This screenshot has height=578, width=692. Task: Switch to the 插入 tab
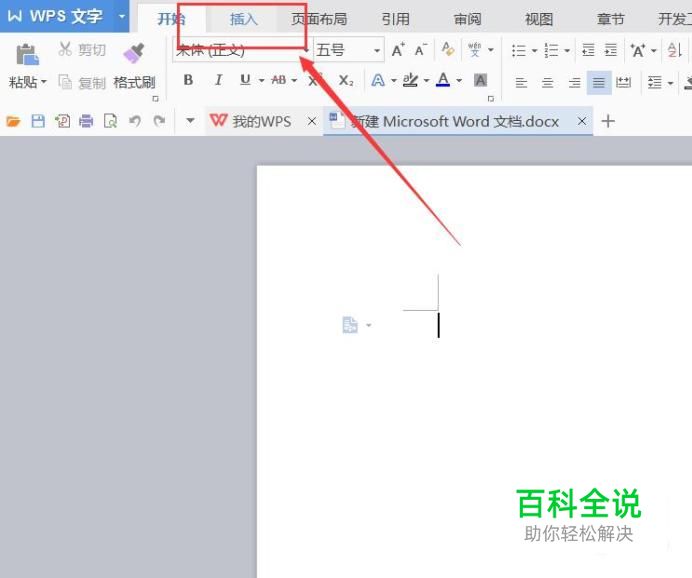(x=243, y=19)
